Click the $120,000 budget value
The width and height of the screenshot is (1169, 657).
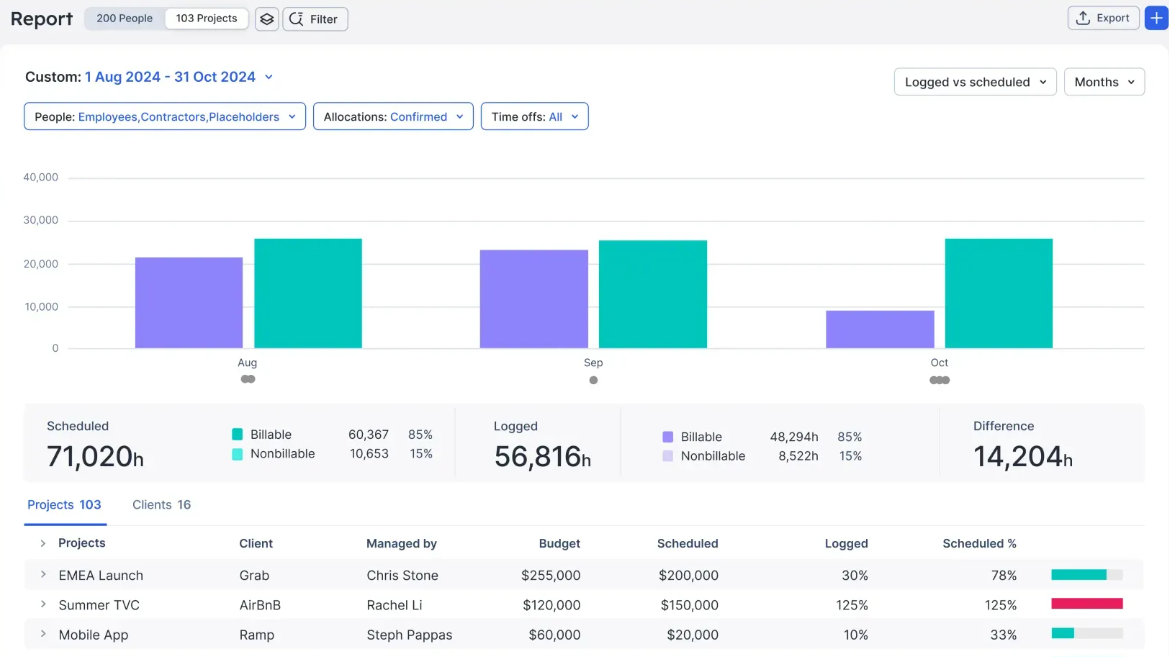(x=551, y=605)
